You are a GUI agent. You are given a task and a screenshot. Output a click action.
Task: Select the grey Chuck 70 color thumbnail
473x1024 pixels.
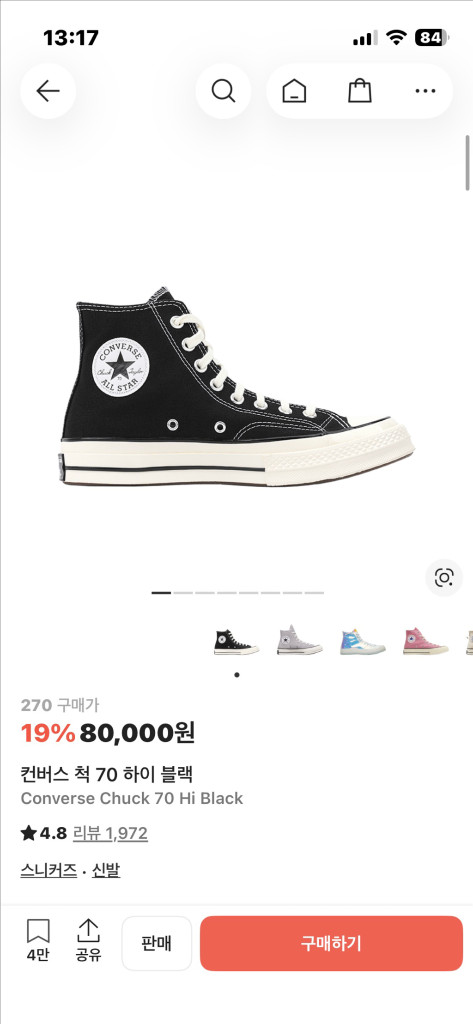tap(299, 641)
